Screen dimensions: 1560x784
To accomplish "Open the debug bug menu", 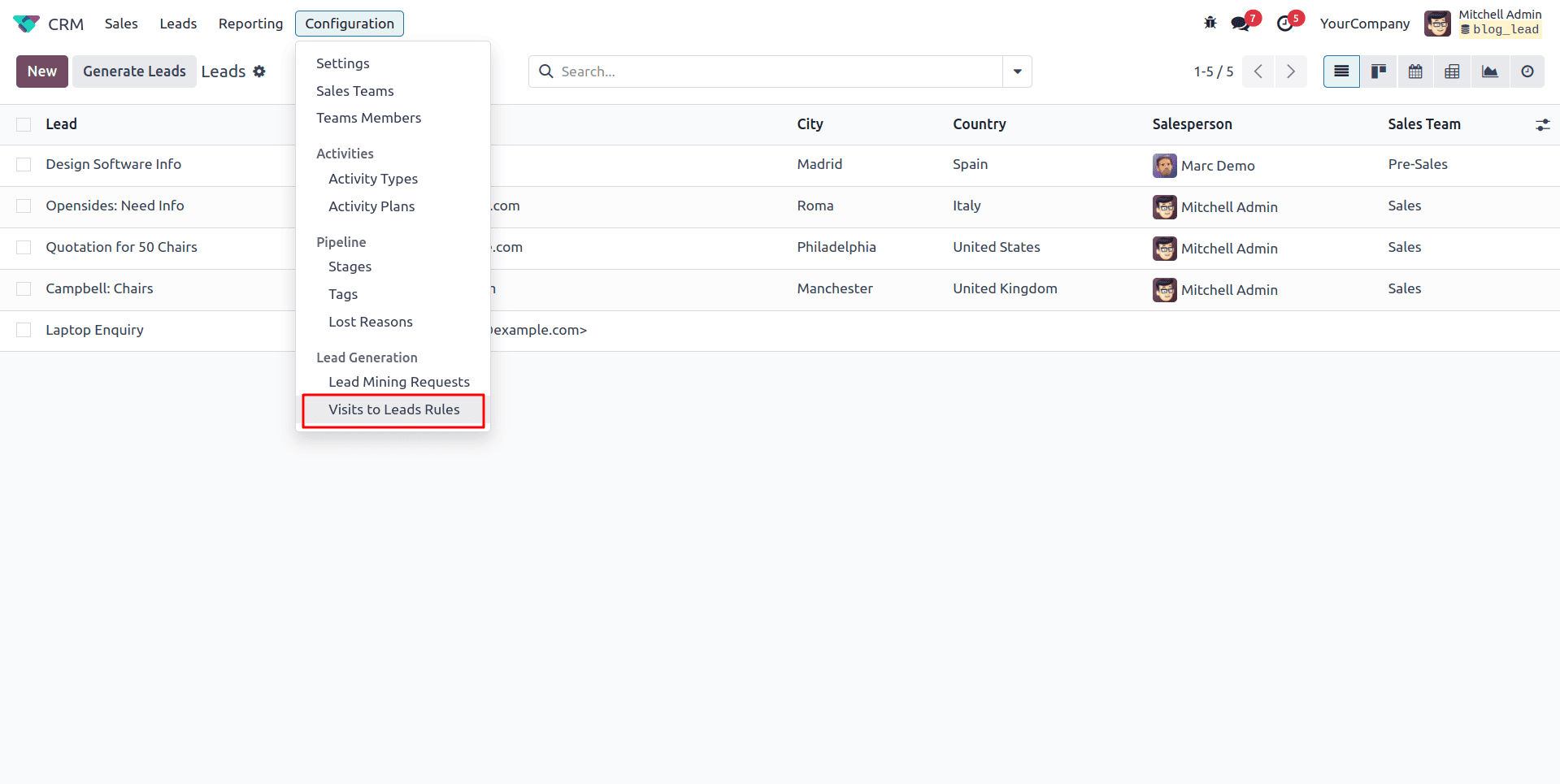I will 1210,23.
